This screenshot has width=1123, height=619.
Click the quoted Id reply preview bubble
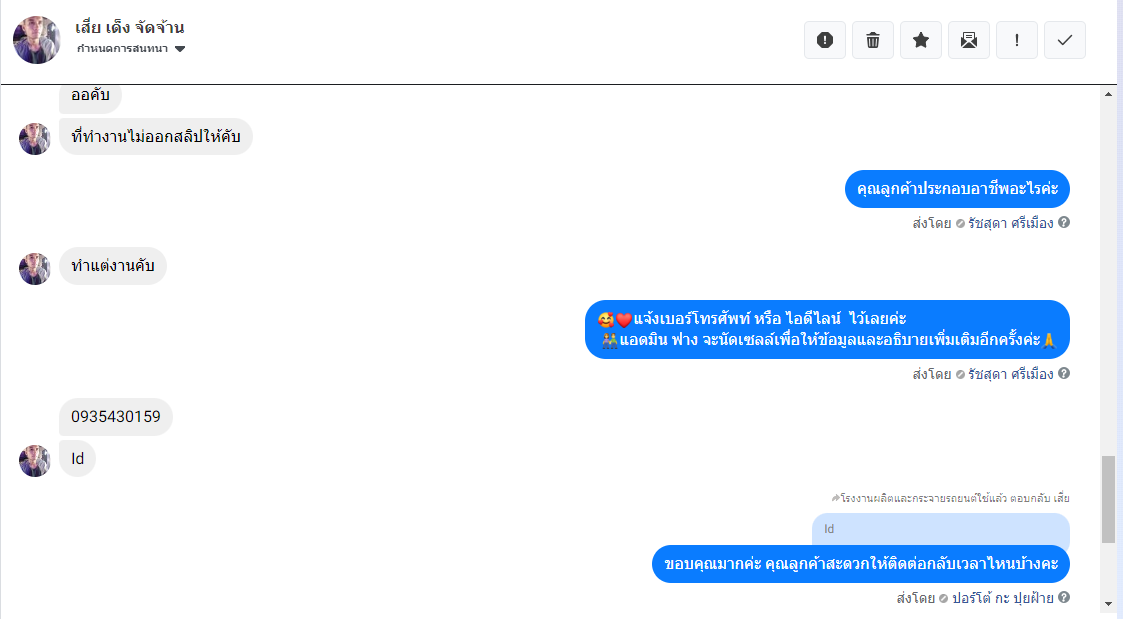[940, 529]
